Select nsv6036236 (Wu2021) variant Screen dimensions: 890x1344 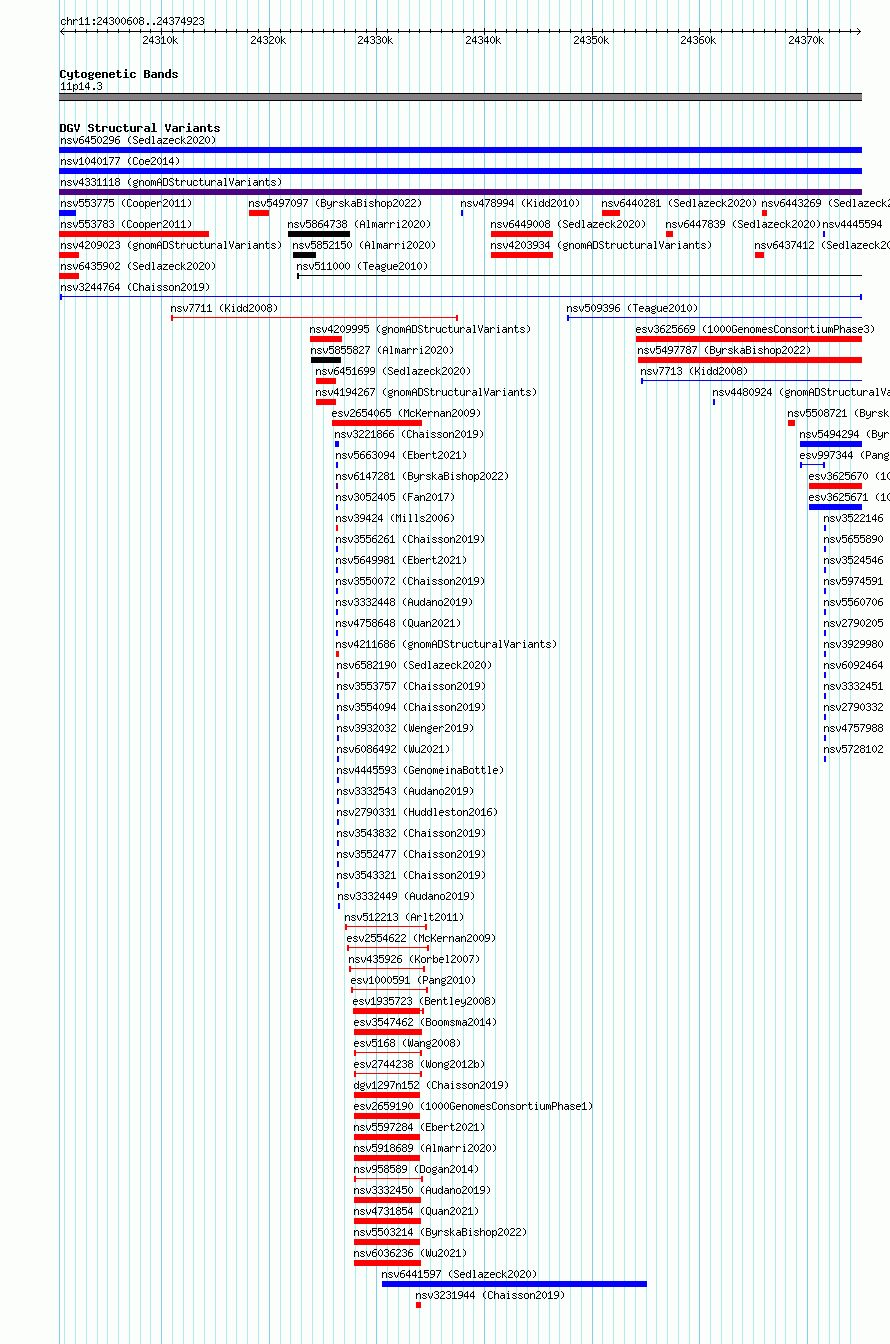click(411, 1253)
